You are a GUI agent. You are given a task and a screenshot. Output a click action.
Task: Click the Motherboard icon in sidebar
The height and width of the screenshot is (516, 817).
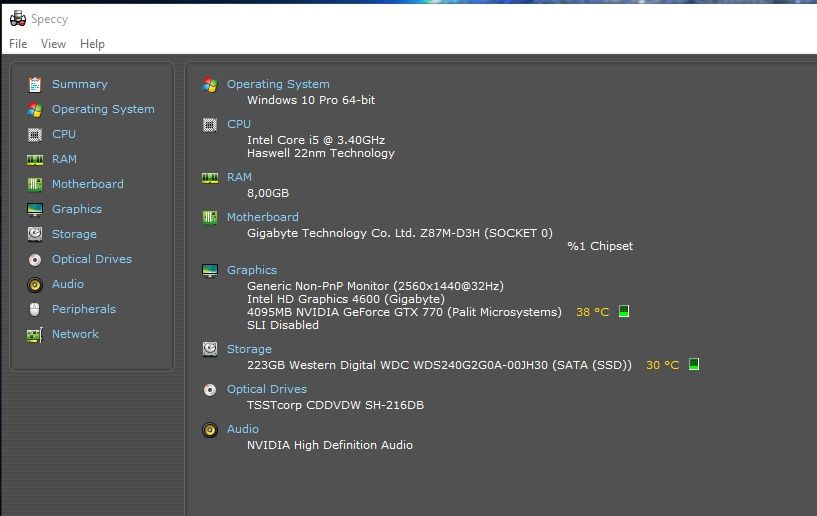(x=35, y=185)
